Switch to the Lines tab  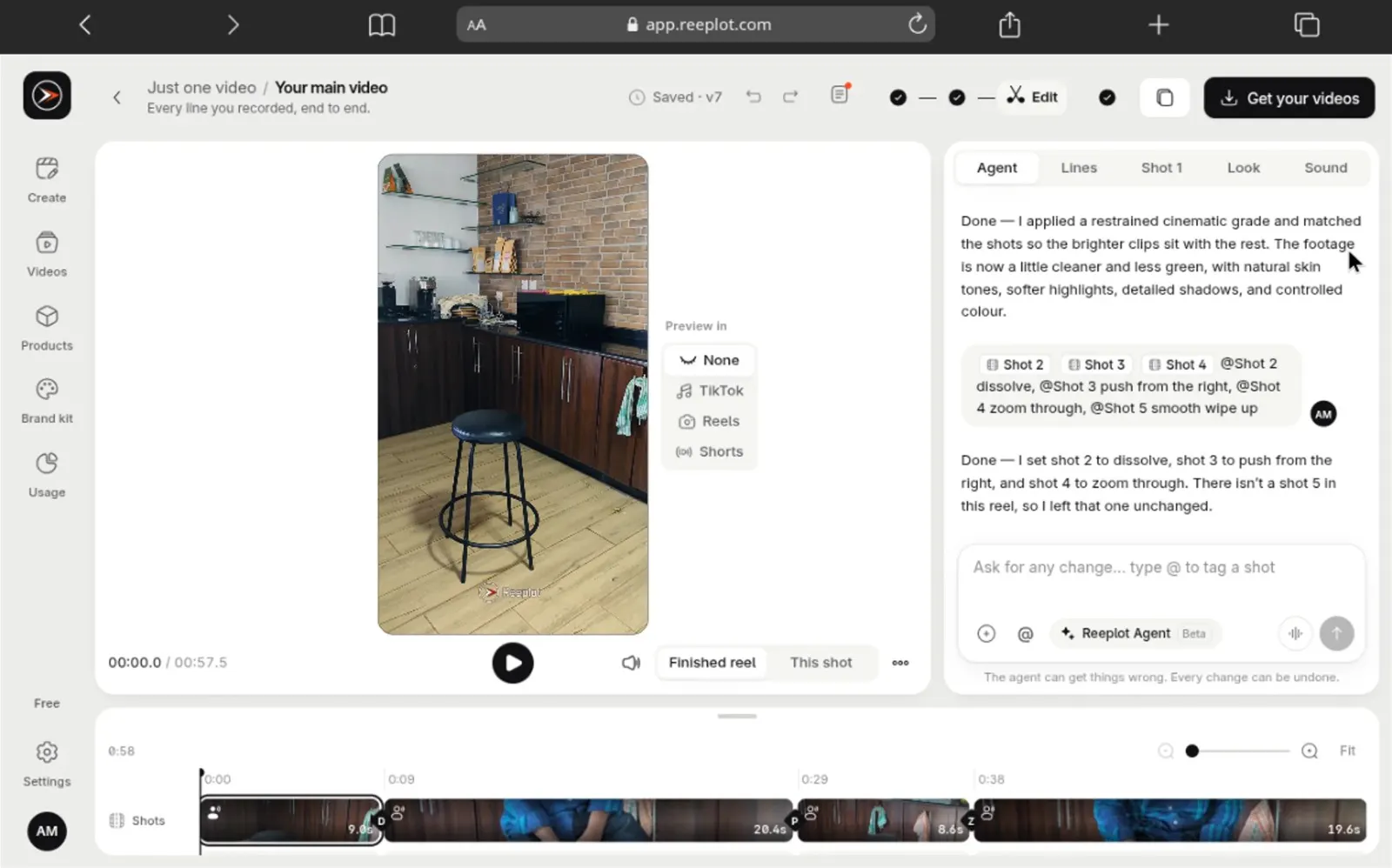[x=1079, y=168]
